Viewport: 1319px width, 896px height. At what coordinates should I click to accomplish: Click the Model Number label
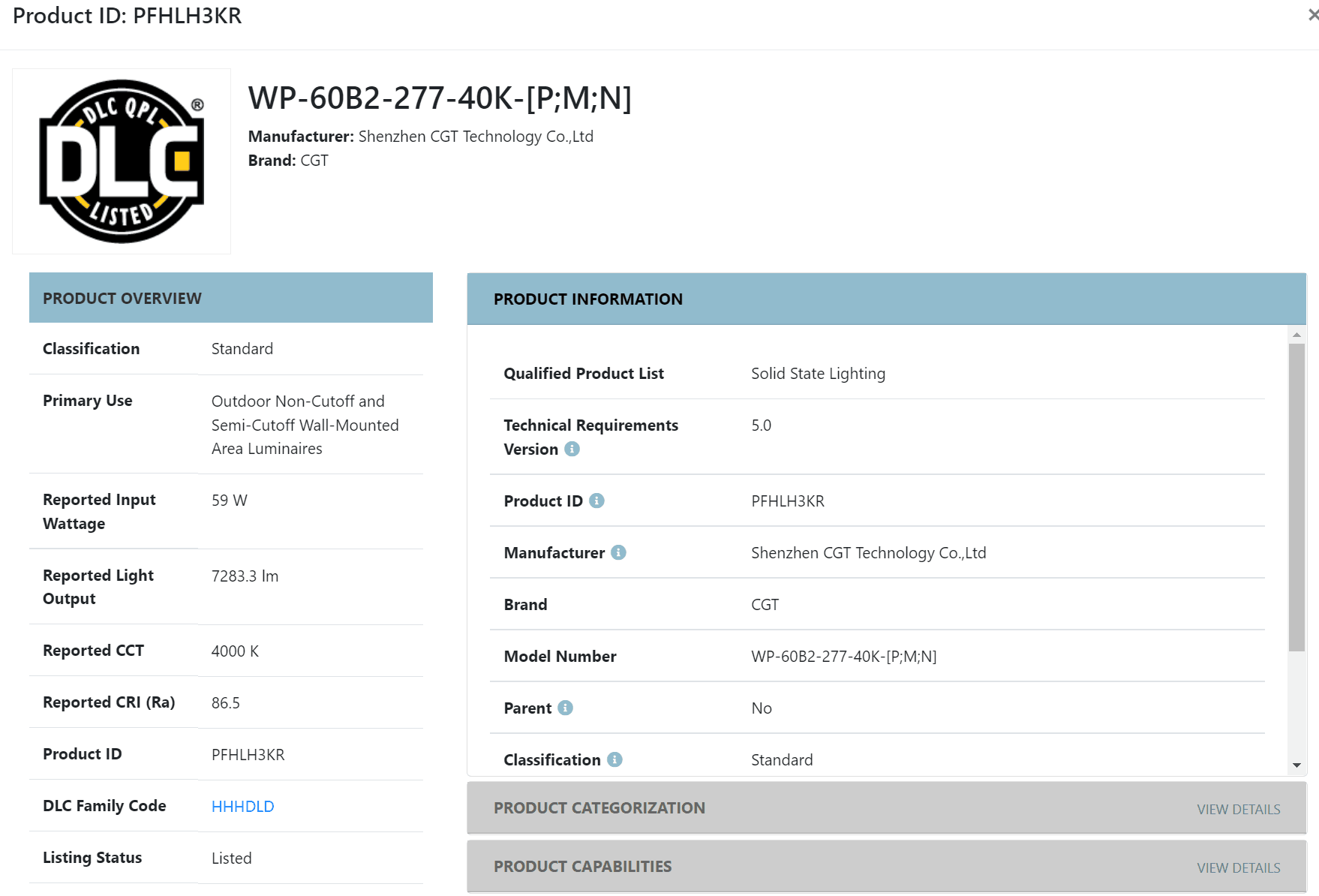pyautogui.click(x=560, y=657)
